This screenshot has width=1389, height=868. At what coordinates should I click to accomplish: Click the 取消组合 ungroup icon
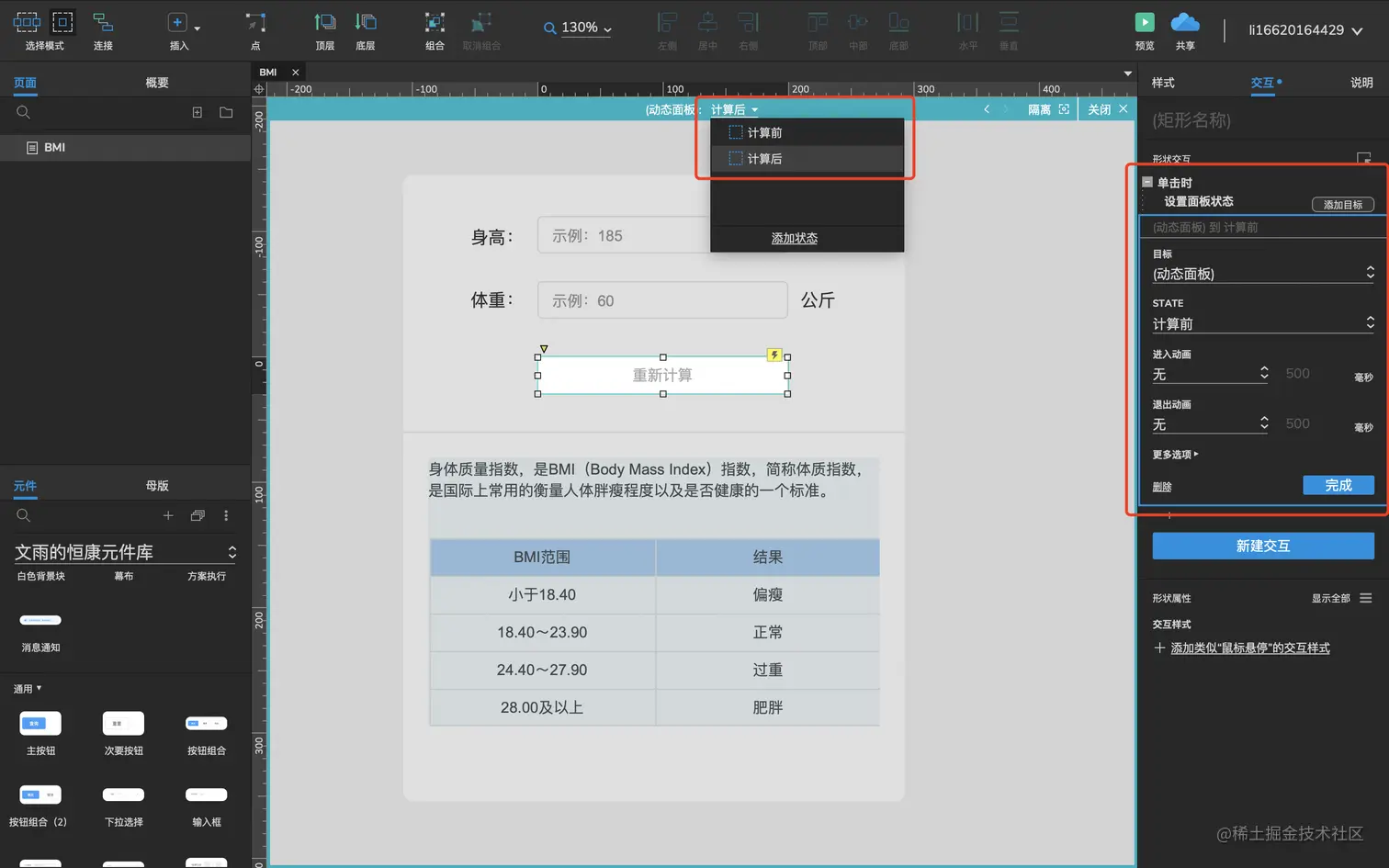(481, 22)
